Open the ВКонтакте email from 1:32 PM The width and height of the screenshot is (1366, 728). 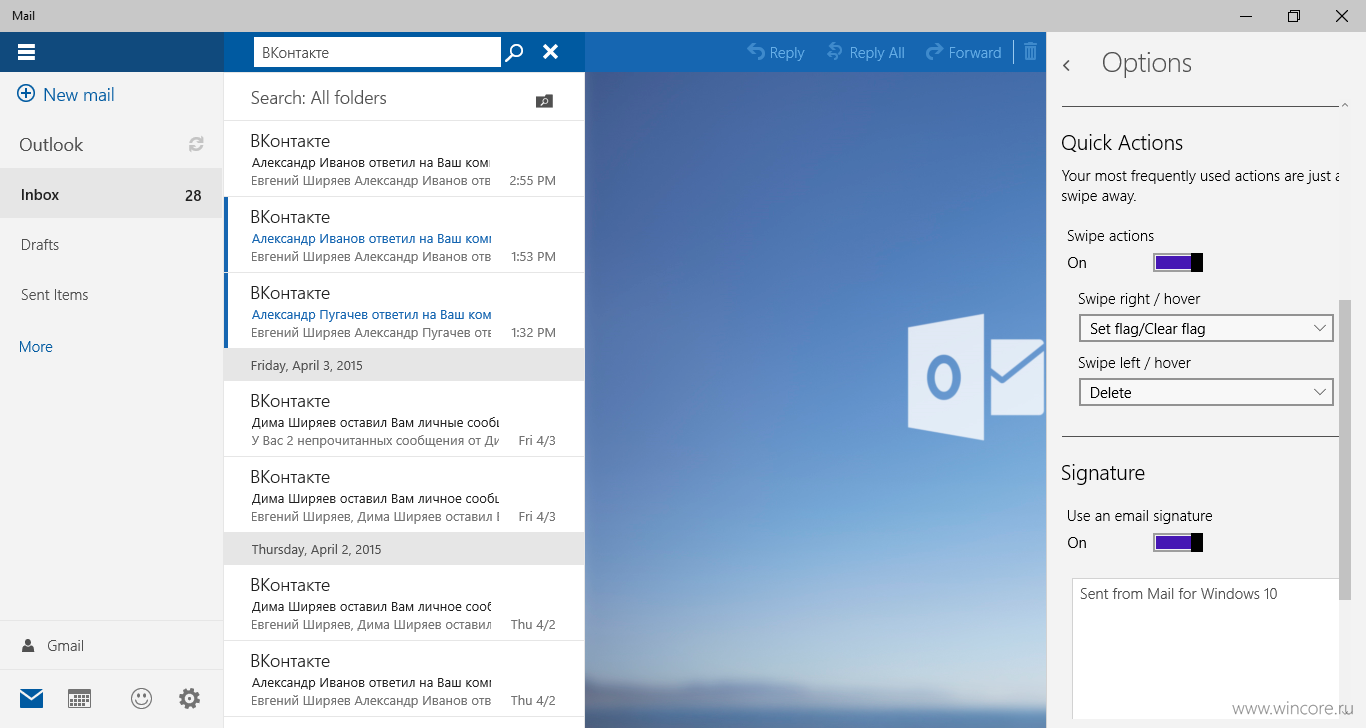(404, 311)
